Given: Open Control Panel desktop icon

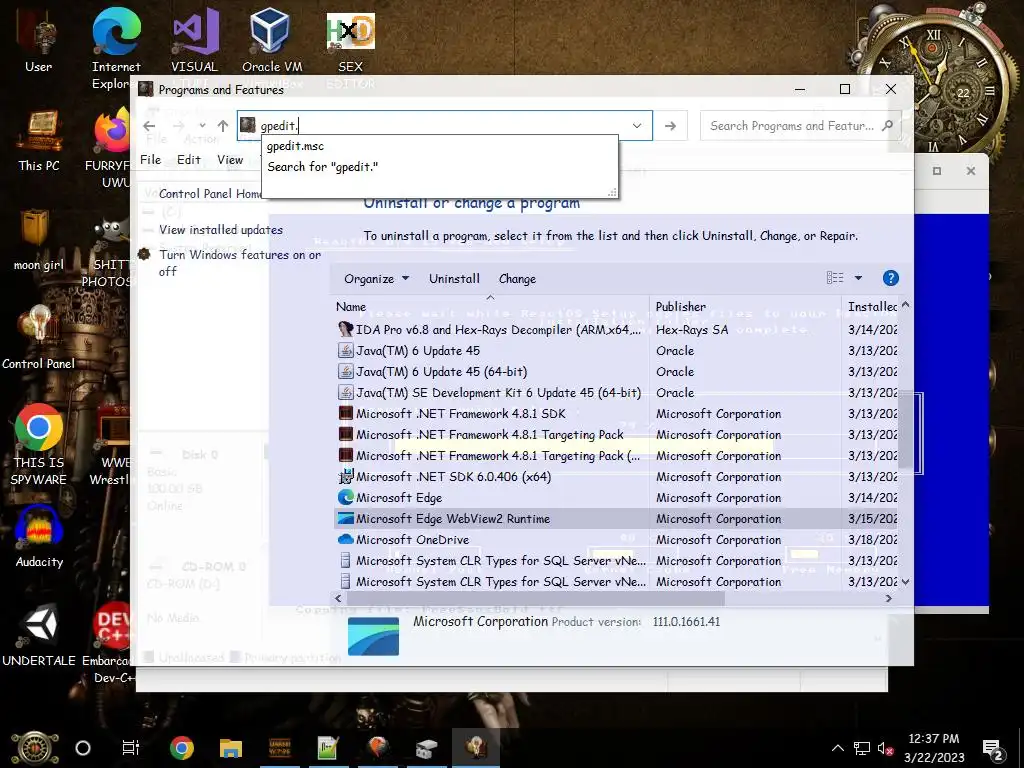Looking at the screenshot, I should (x=39, y=338).
